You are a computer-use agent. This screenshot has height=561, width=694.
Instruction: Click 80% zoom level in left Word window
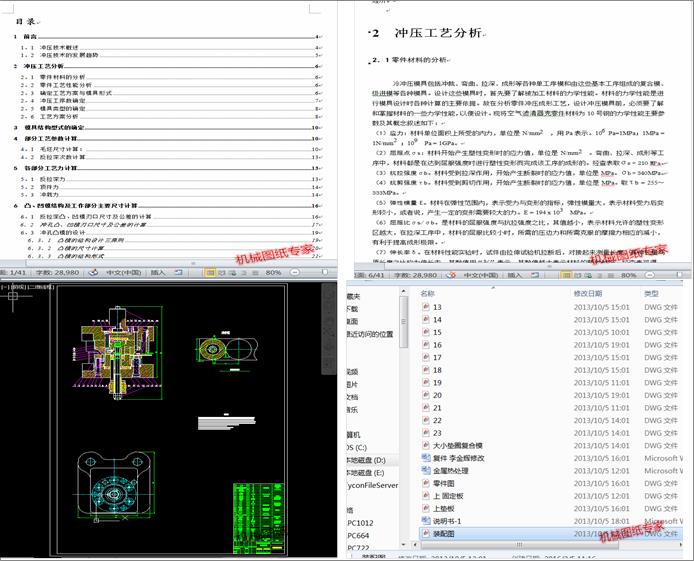tap(273, 273)
